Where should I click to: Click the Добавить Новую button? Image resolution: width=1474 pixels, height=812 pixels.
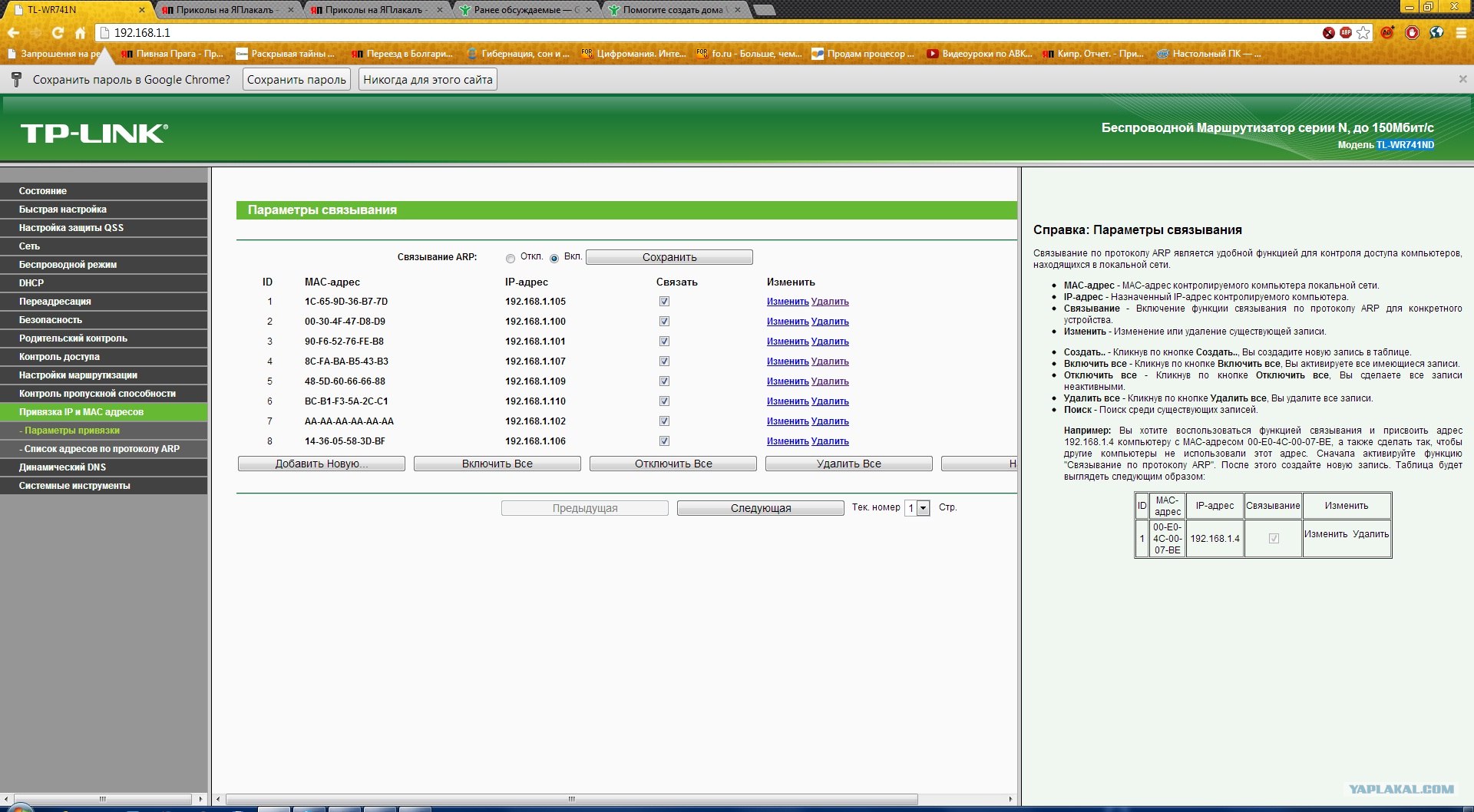click(322, 464)
